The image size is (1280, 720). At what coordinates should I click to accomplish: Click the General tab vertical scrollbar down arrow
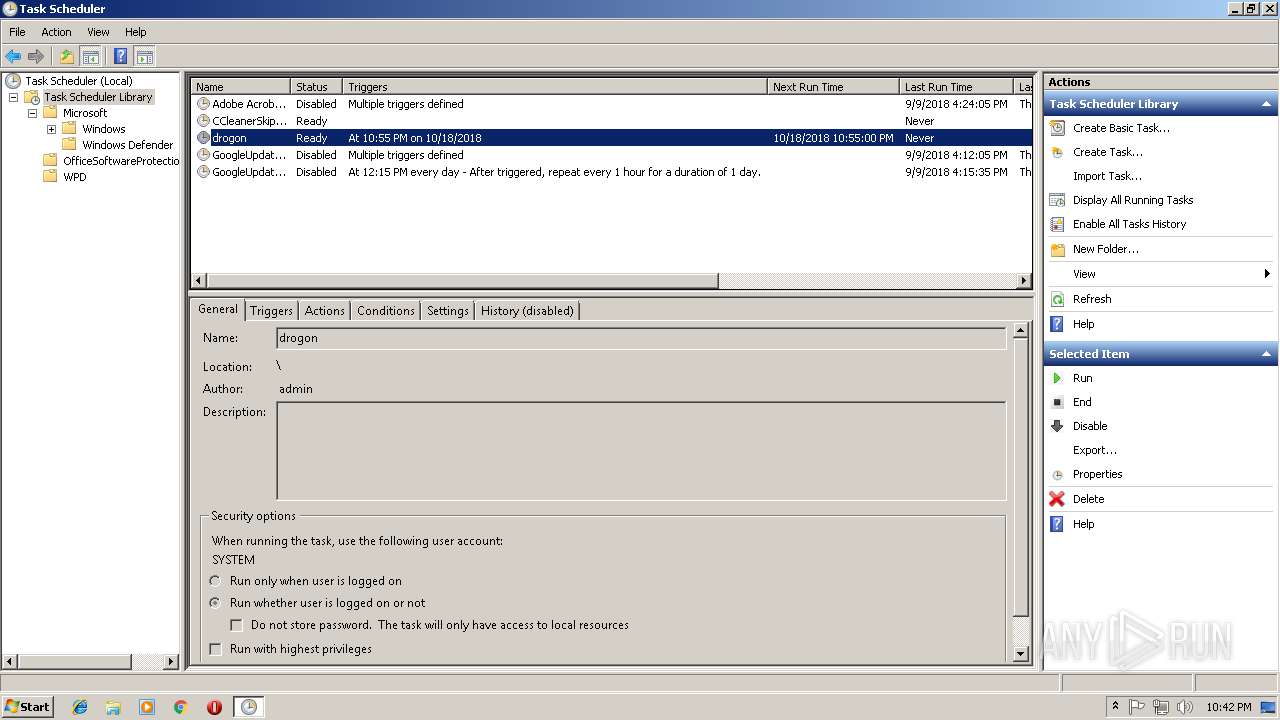click(1020, 654)
